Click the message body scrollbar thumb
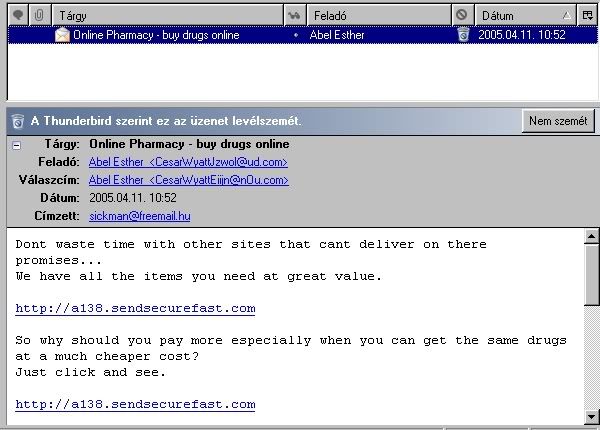 [591, 275]
